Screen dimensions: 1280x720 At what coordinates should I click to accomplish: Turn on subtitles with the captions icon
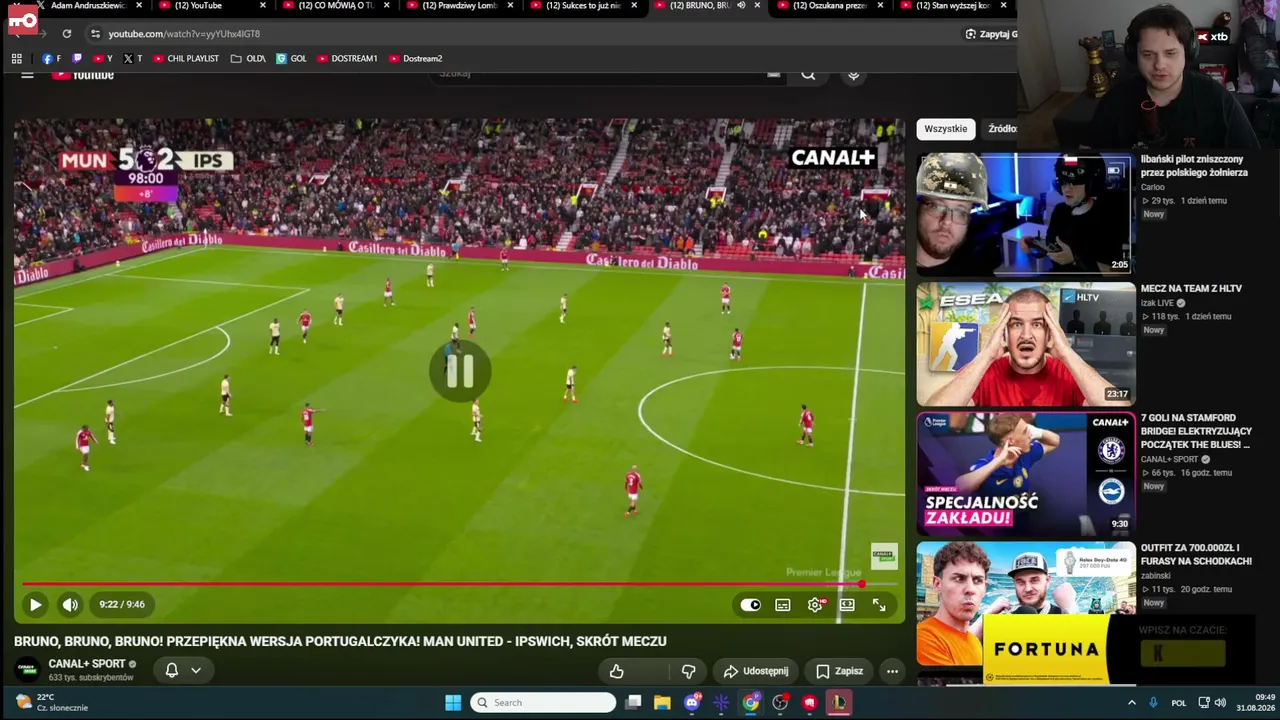pos(783,604)
